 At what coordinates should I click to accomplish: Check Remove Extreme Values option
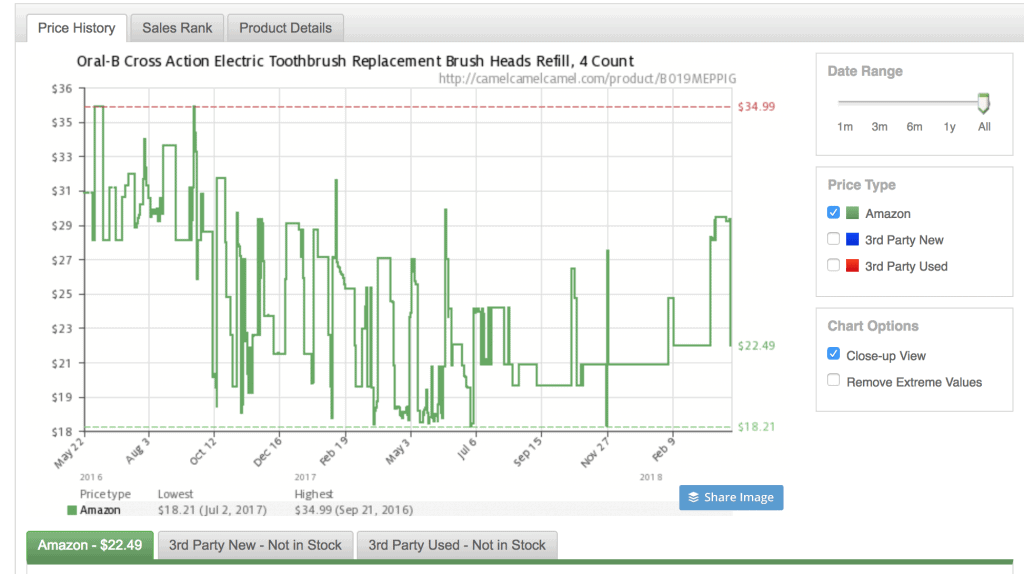pyautogui.click(x=834, y=382)
